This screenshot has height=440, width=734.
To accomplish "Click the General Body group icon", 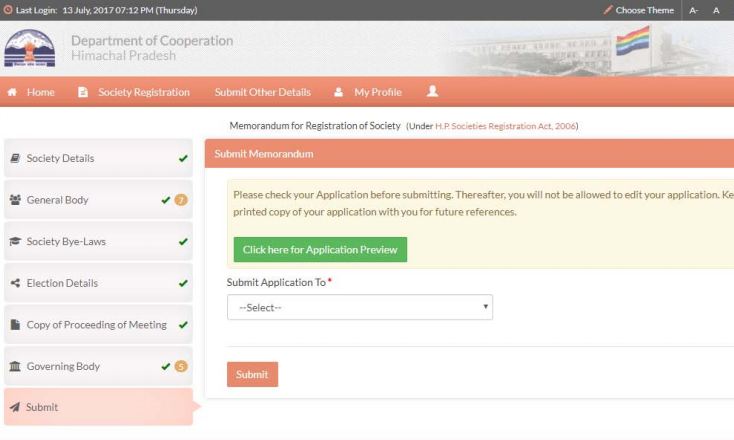I will [x=15, y=200].
